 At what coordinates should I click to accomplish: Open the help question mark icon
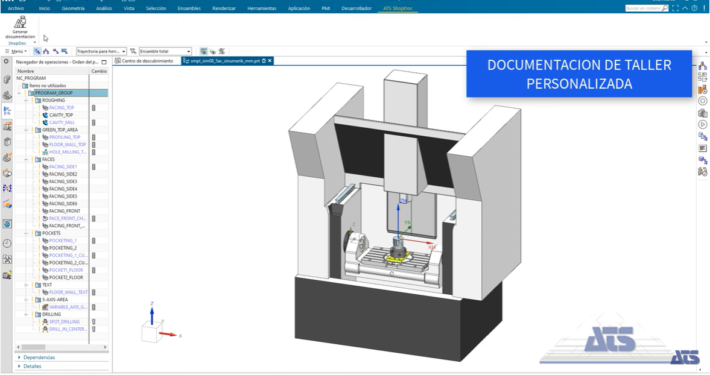694,8
